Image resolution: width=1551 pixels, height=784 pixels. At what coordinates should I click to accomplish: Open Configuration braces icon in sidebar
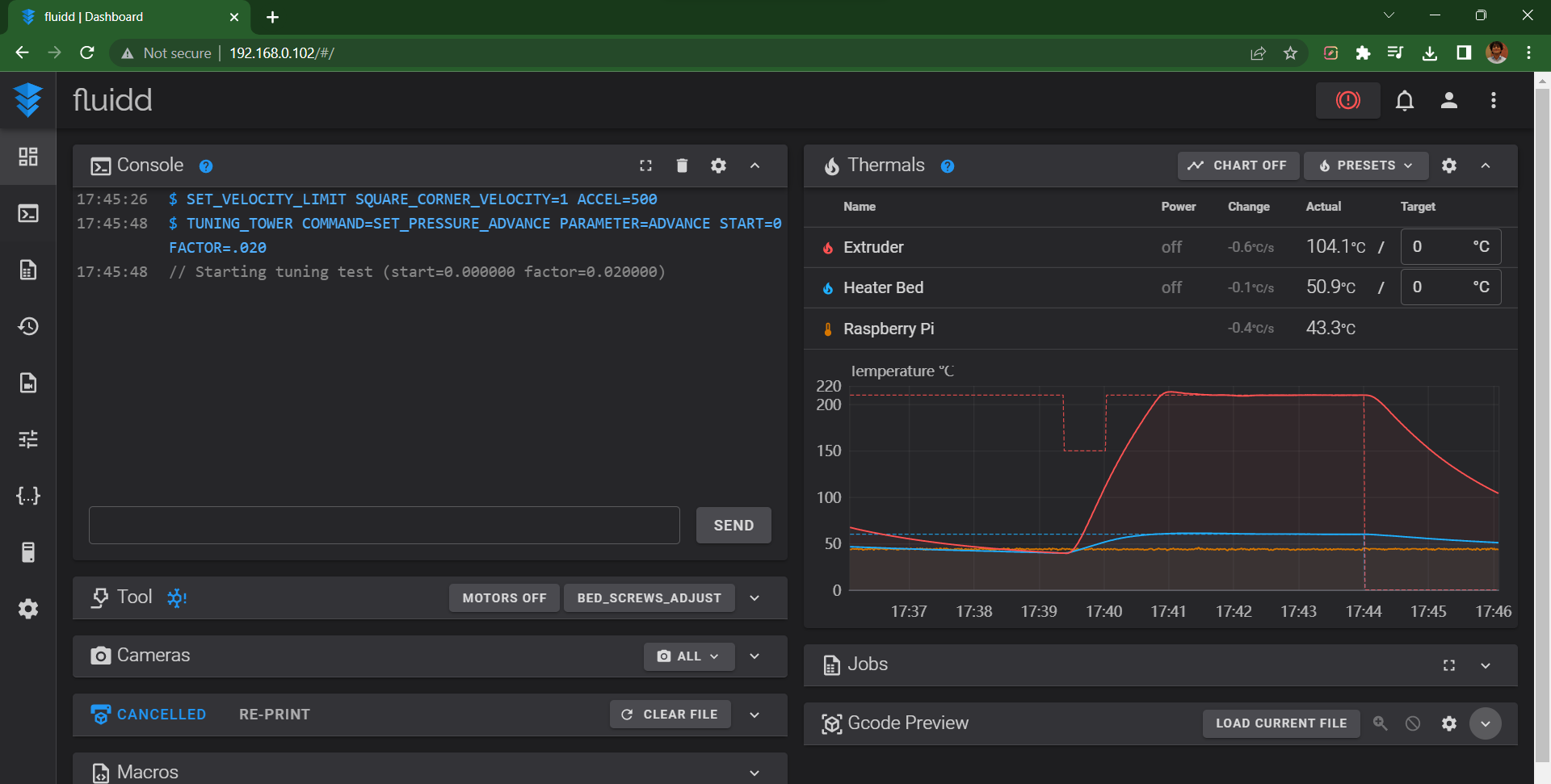[28, 496]
